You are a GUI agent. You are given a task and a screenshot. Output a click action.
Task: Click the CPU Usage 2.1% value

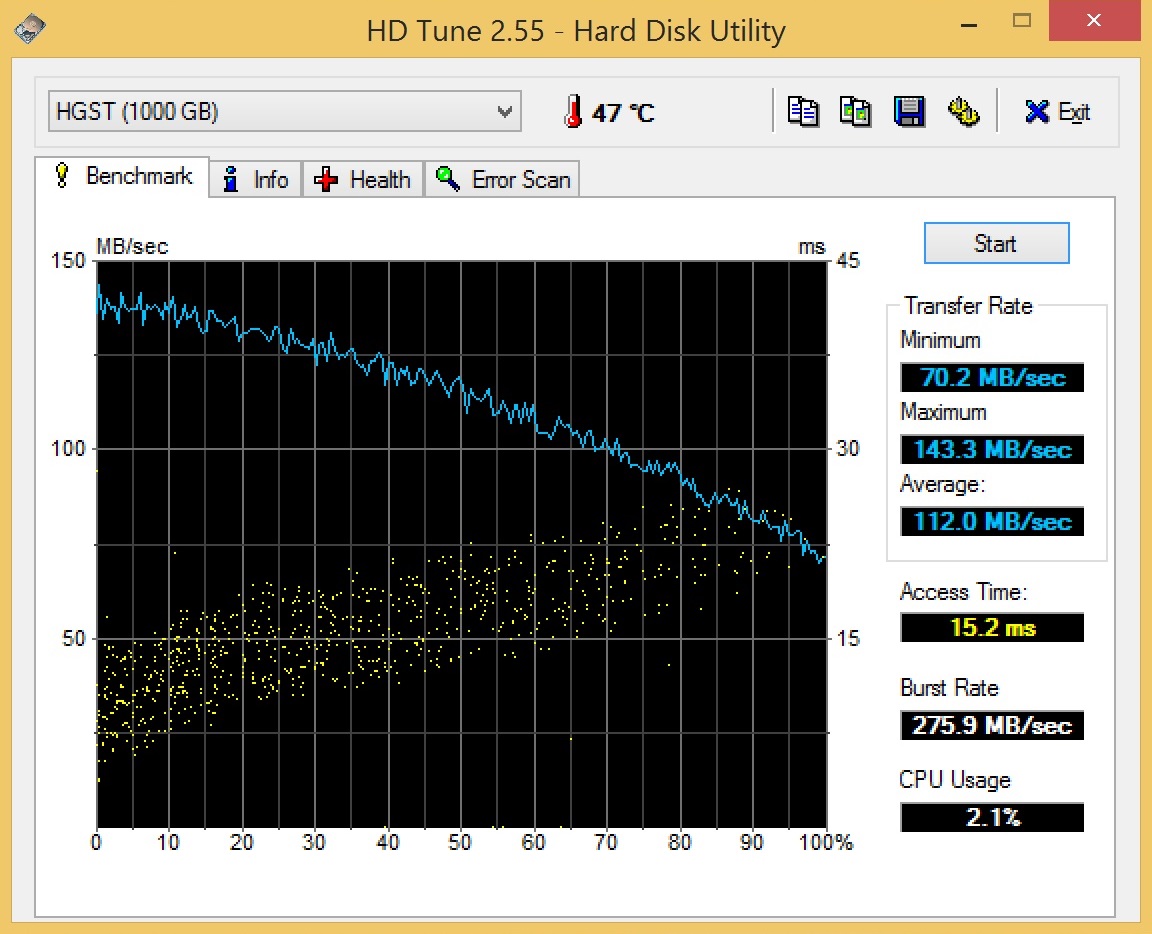(991, 817)
